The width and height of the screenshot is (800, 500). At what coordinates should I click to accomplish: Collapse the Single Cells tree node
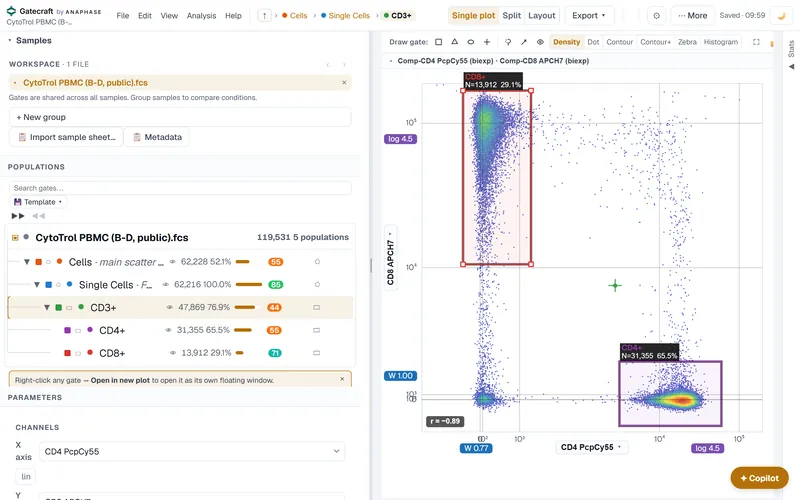tap(37, 284)
